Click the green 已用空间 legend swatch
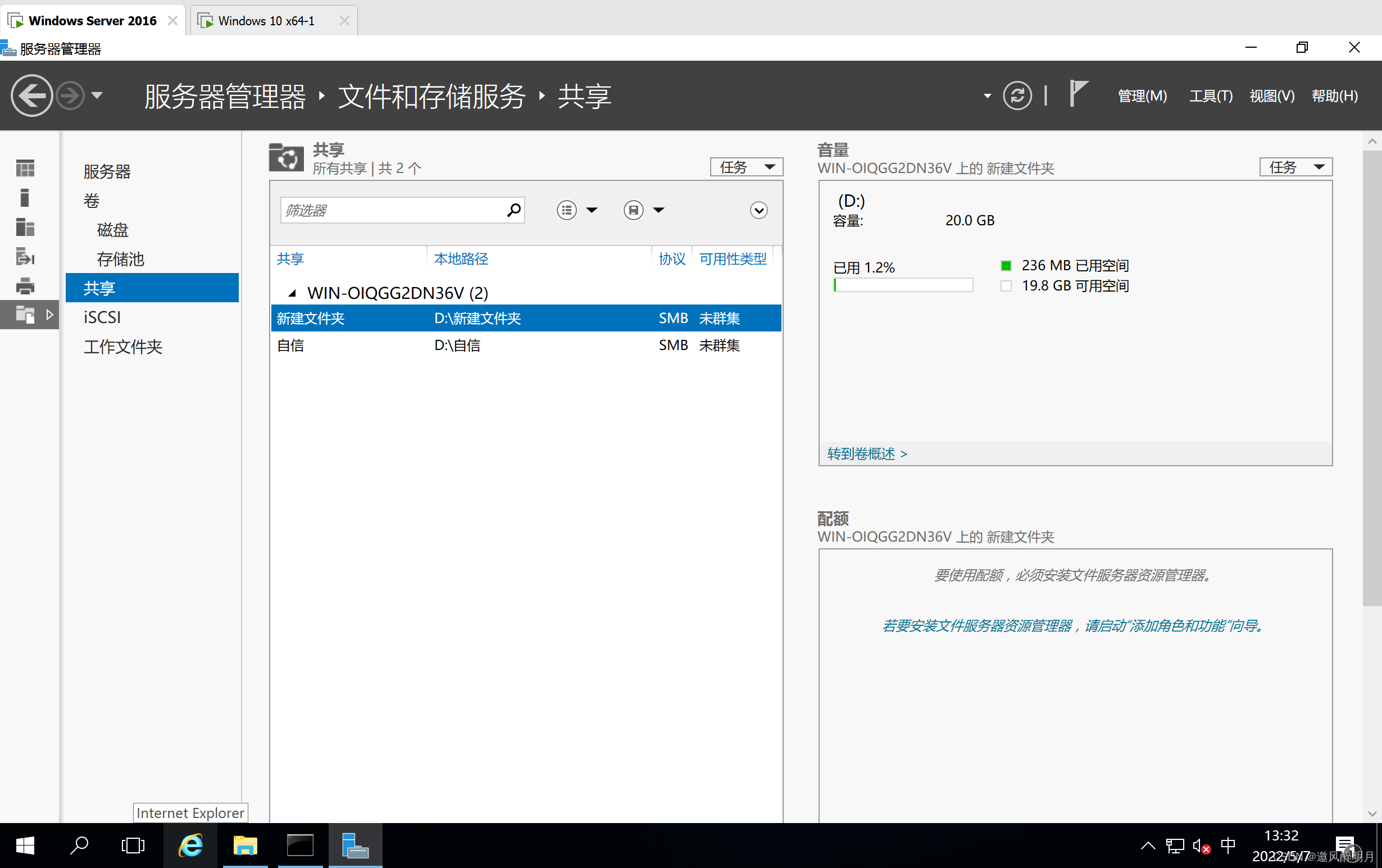 tap(1006, 265)
